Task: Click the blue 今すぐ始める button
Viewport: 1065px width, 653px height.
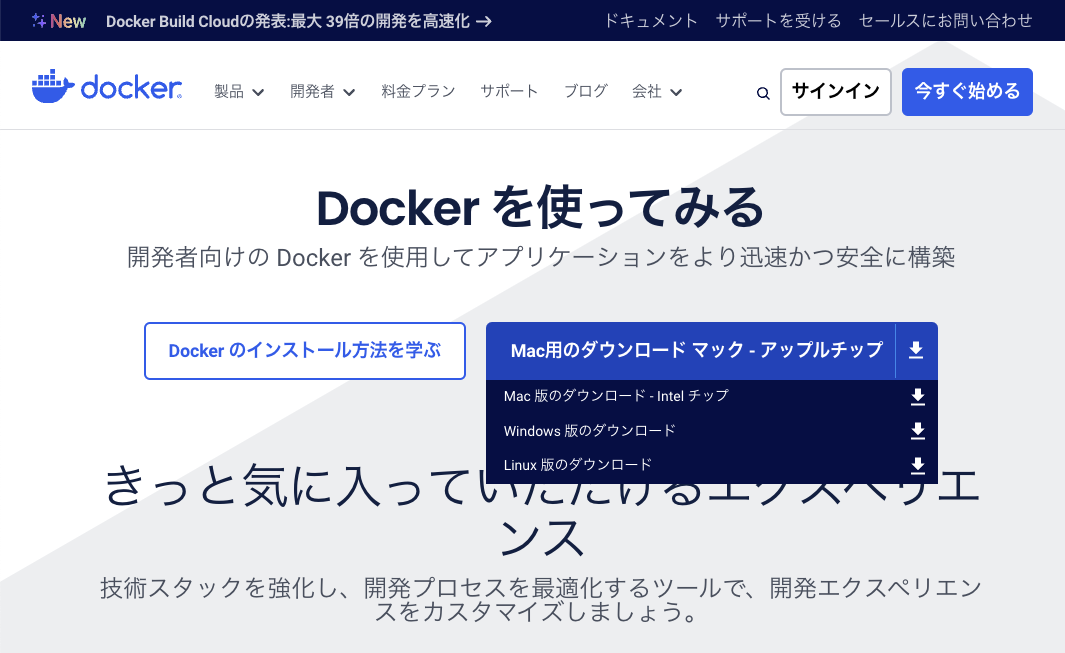Action: tap(966, 91)
